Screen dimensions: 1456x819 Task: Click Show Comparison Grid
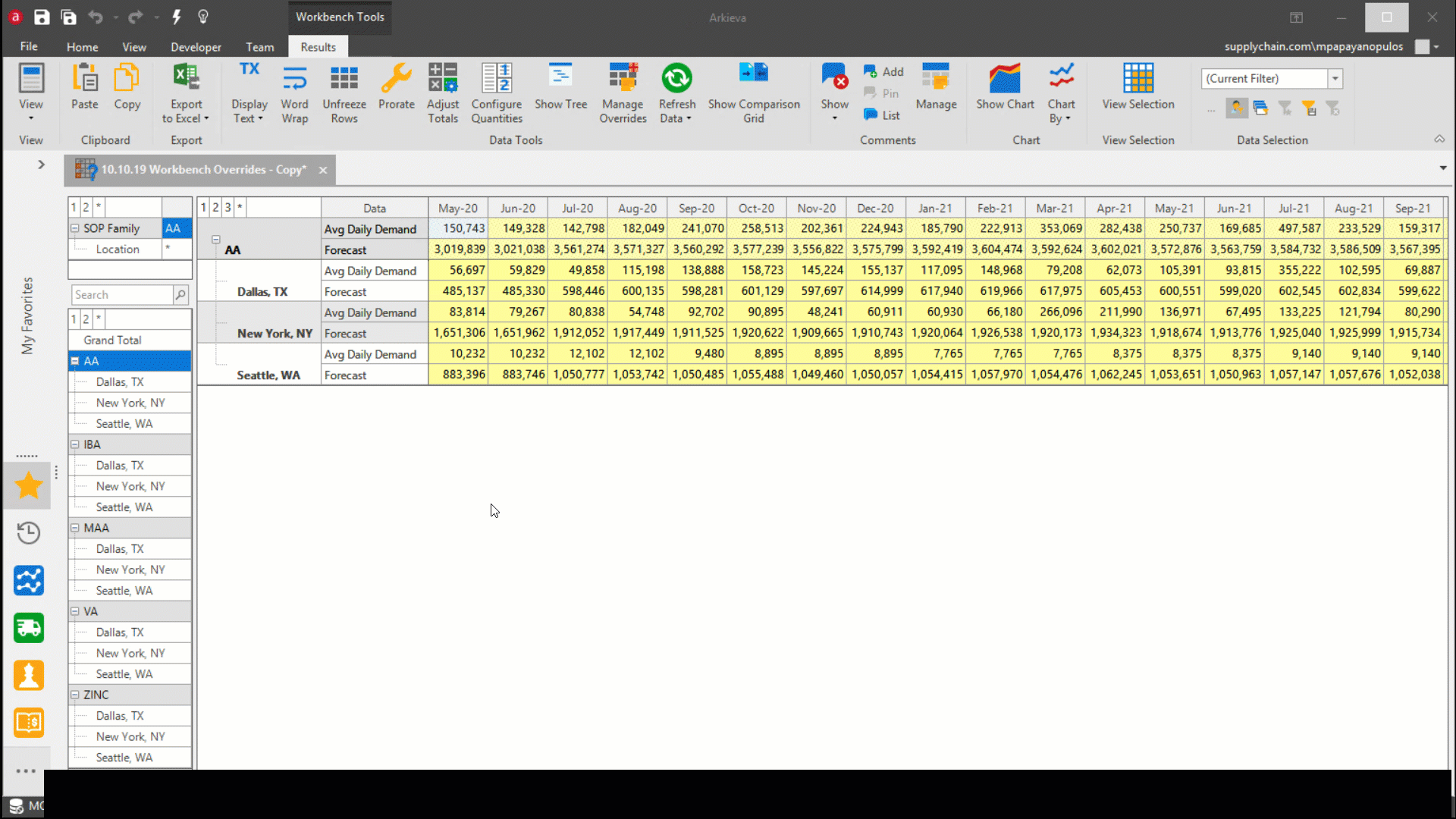pyautogui.click(x=754, y=93)
